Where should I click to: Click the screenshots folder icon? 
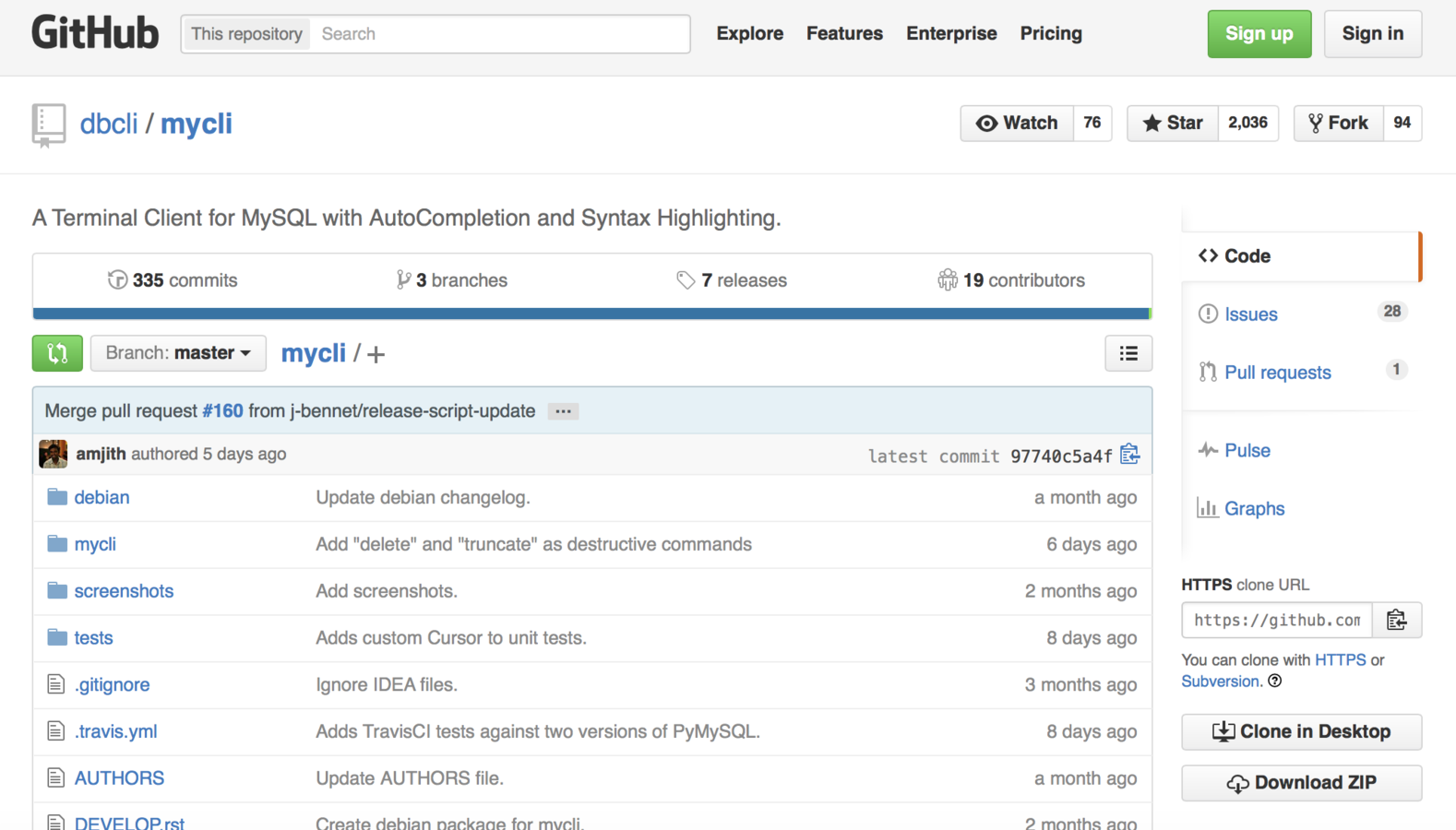coord(57,590)
